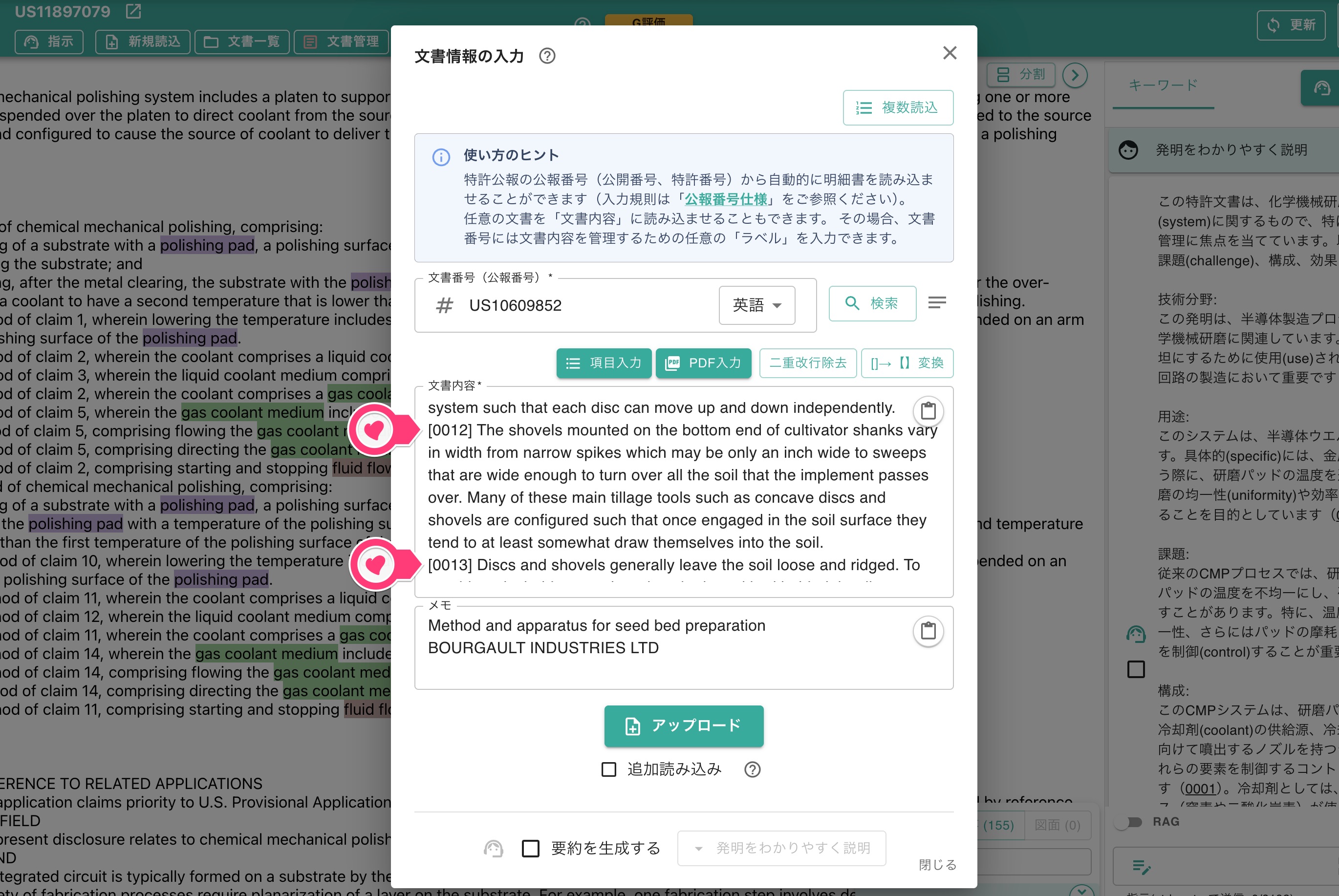This screenshot has width=1339, height=896.
Task: Switch to the キーワード tab
Action: pos(1163,85)
